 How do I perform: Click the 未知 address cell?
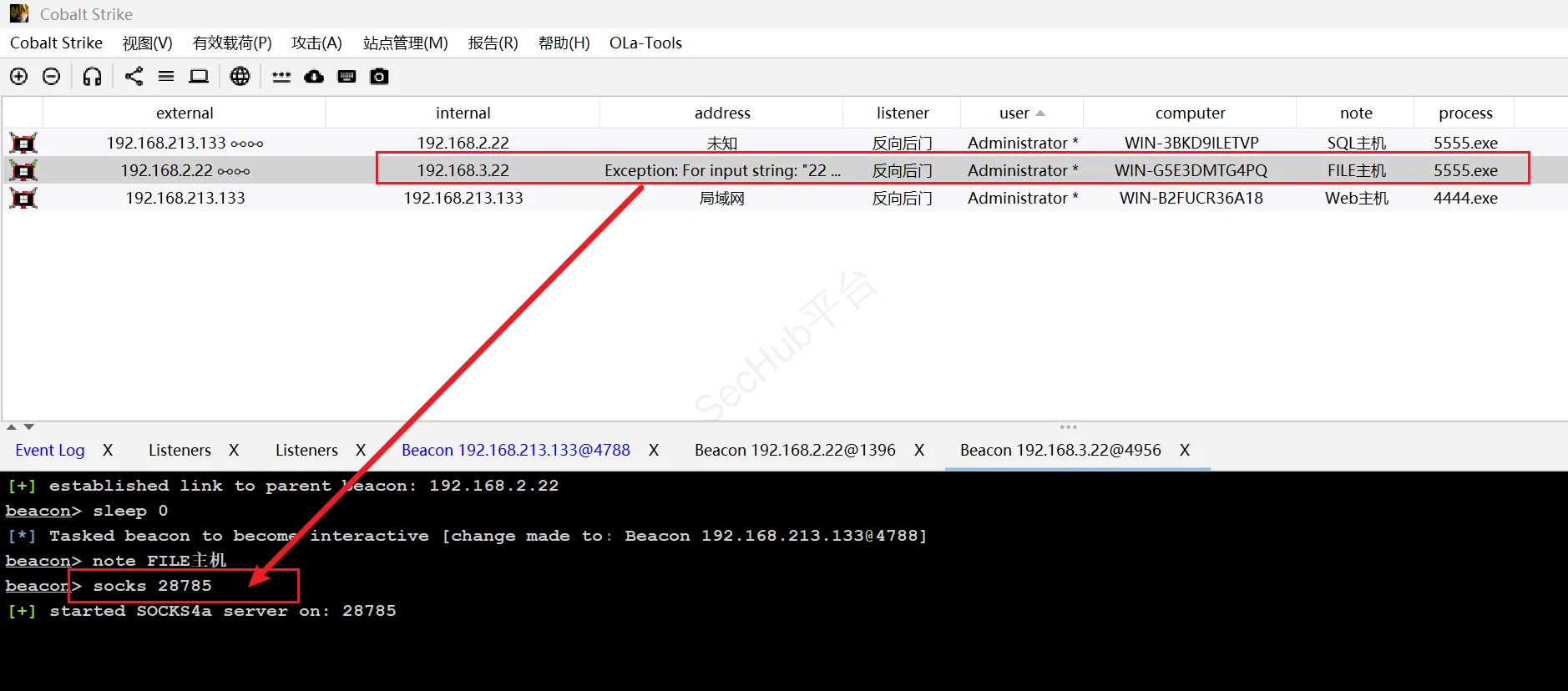tap(722, 143)
